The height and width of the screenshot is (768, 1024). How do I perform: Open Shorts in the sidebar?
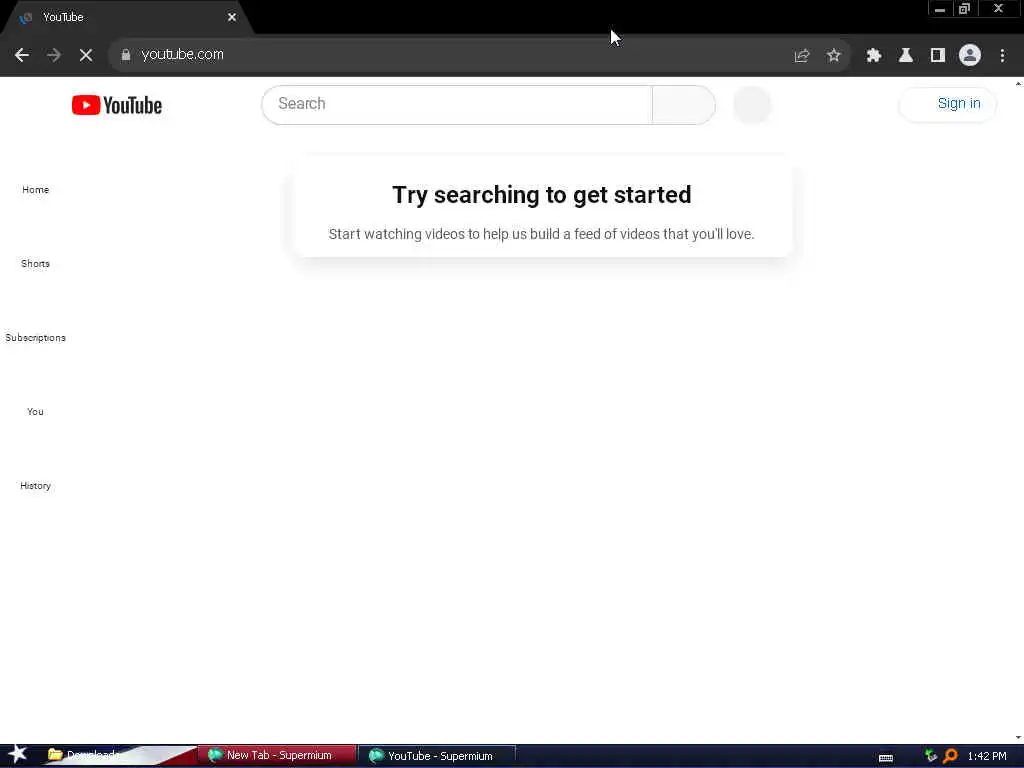[35, 263]
